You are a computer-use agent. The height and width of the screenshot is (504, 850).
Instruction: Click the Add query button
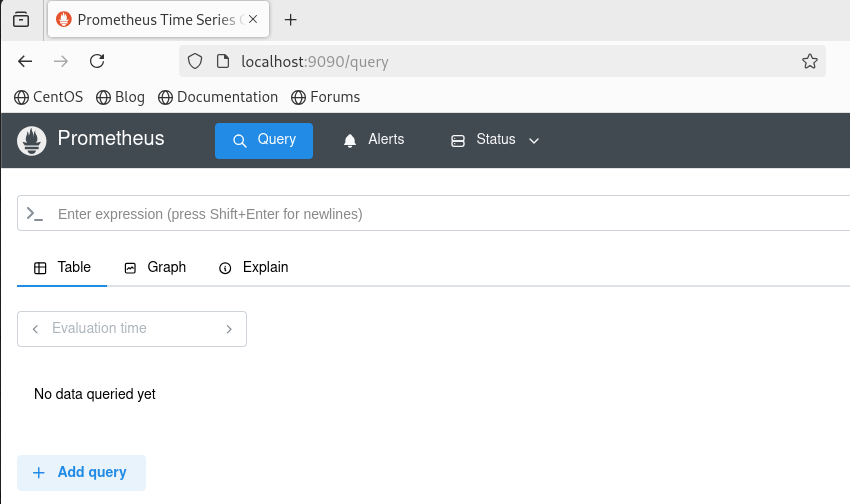pos(81,473)
